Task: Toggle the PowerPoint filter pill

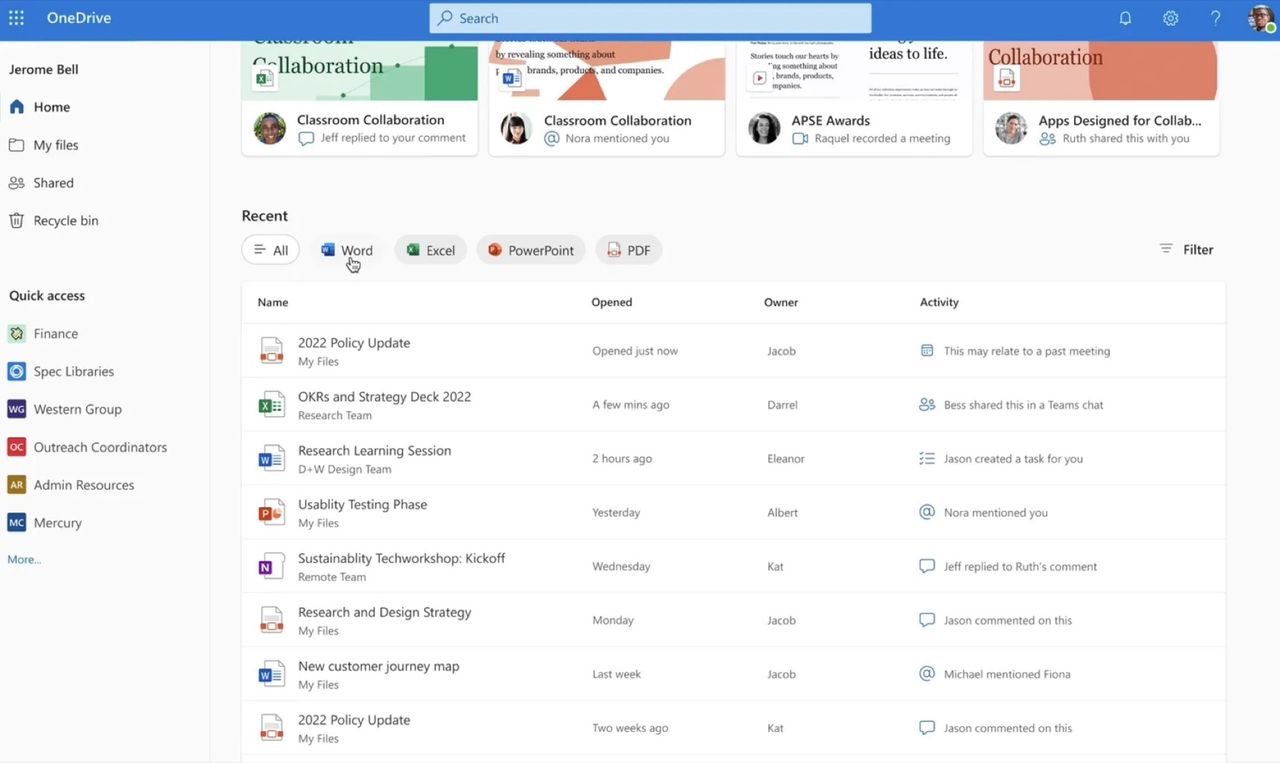Action: click(x=530, y=249)
